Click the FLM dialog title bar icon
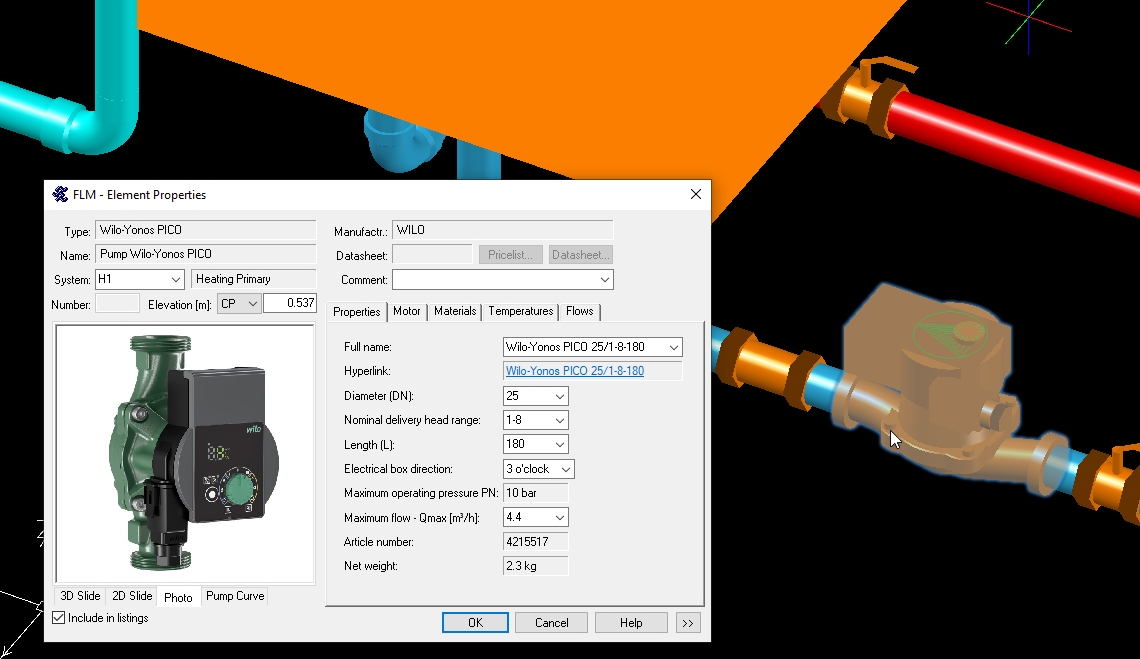The height and width of the screenshot is (659, 1140). (x=60, y=194)
